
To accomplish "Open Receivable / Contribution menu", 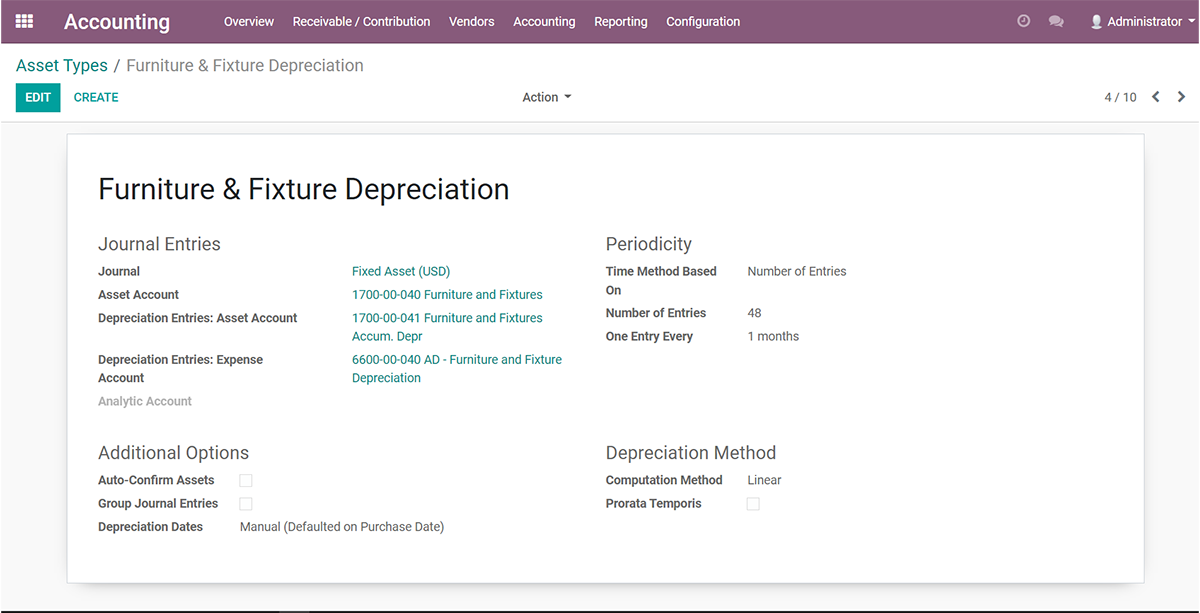I will 361,21.
